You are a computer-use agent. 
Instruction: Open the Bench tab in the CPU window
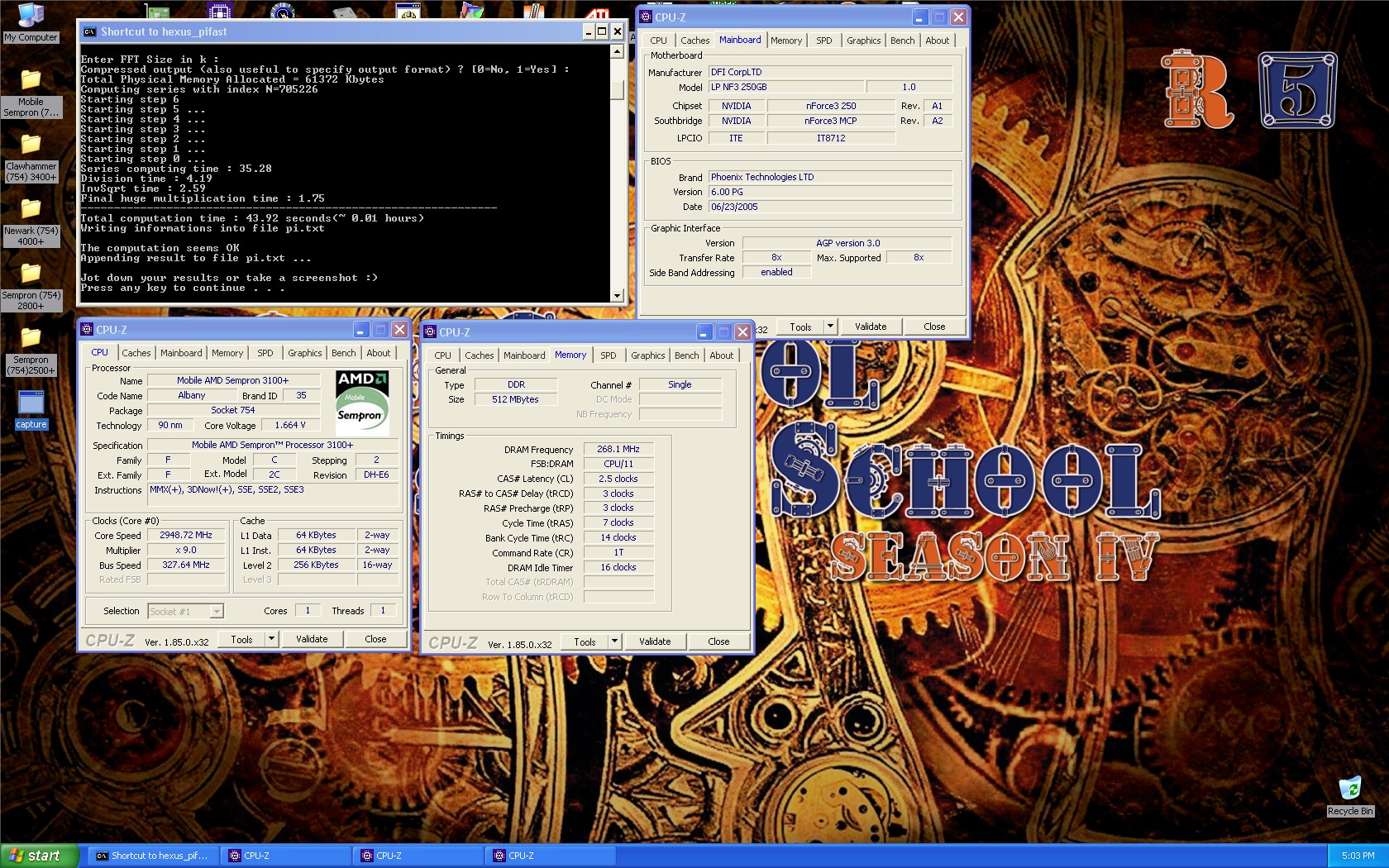coord(344,353)
